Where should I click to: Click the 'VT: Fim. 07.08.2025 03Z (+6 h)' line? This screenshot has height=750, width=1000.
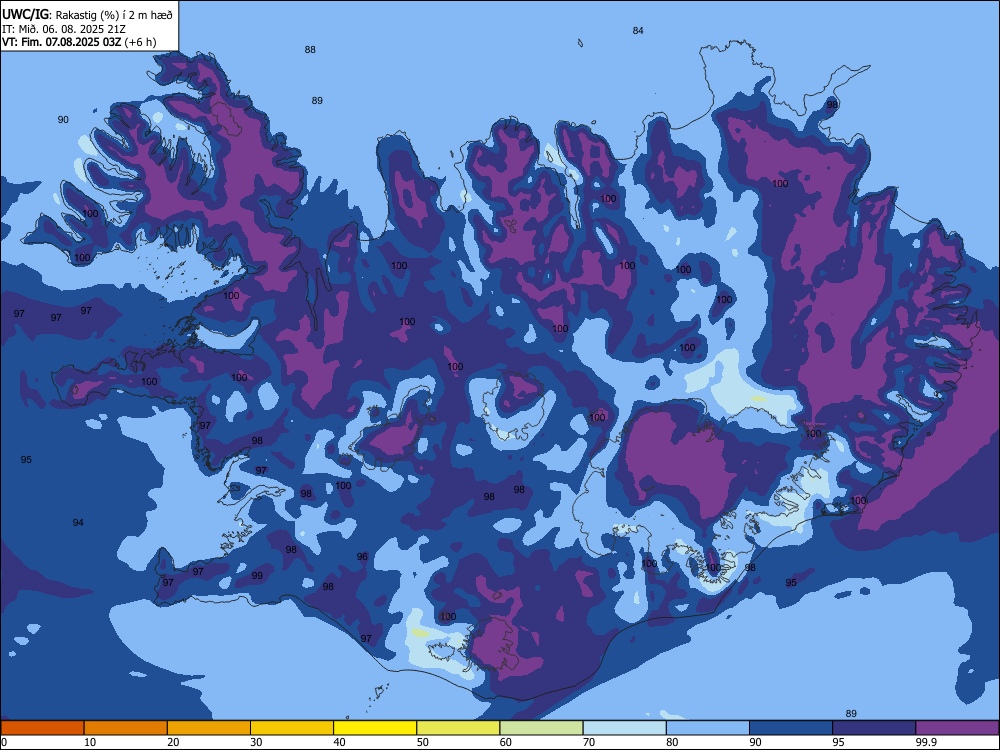click(x=79, y=42)
